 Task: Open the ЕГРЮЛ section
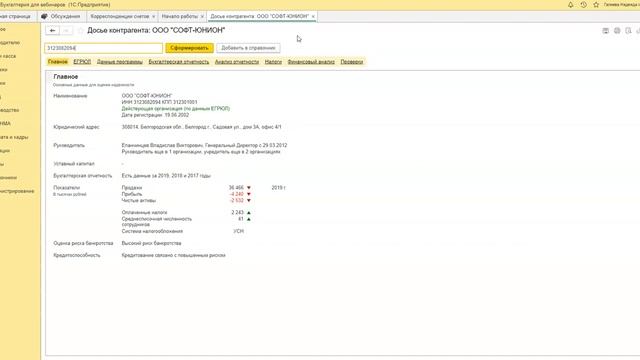(82, 62)
